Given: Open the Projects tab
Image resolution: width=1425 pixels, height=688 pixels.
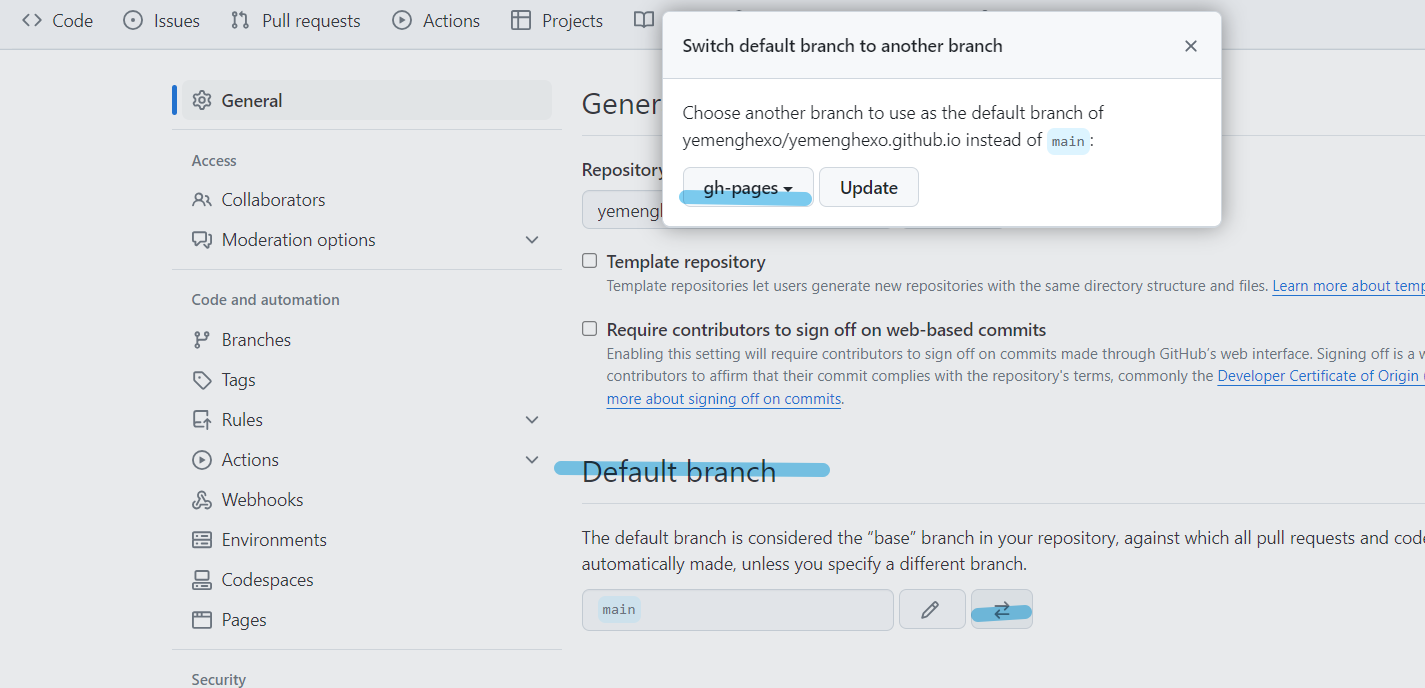Looking at the screenshot, I should tap(557, 21).
